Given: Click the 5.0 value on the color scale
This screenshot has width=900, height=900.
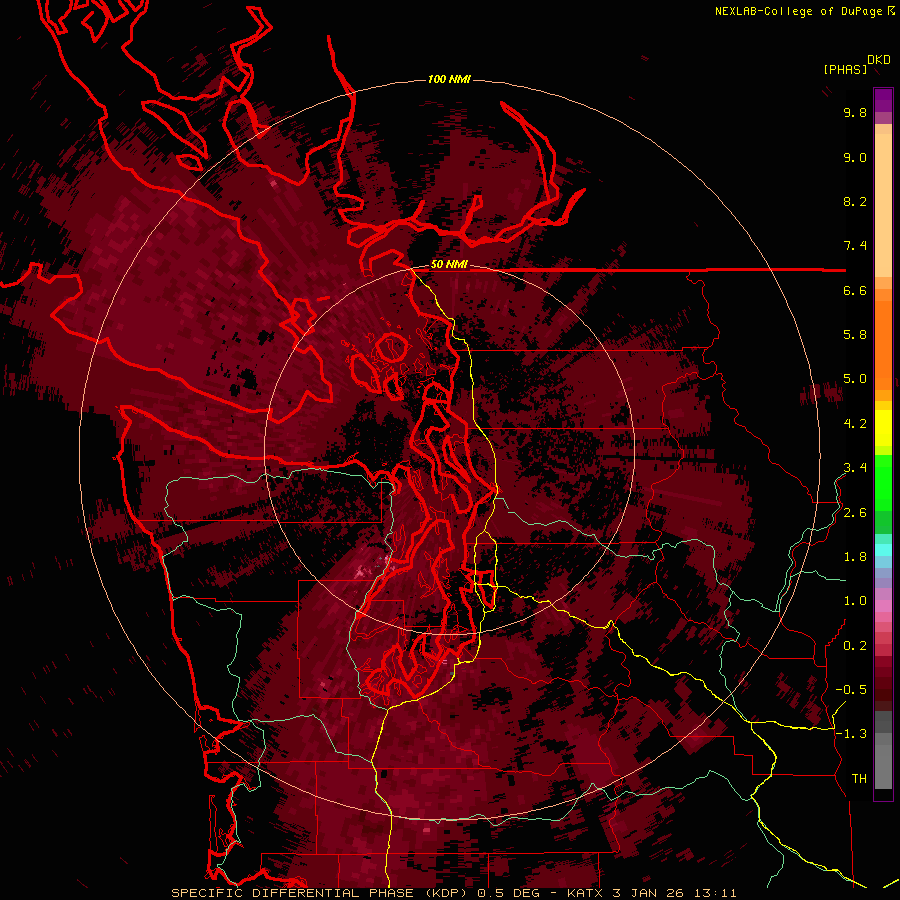Looking at the screenshot, I should click(855, 379).
